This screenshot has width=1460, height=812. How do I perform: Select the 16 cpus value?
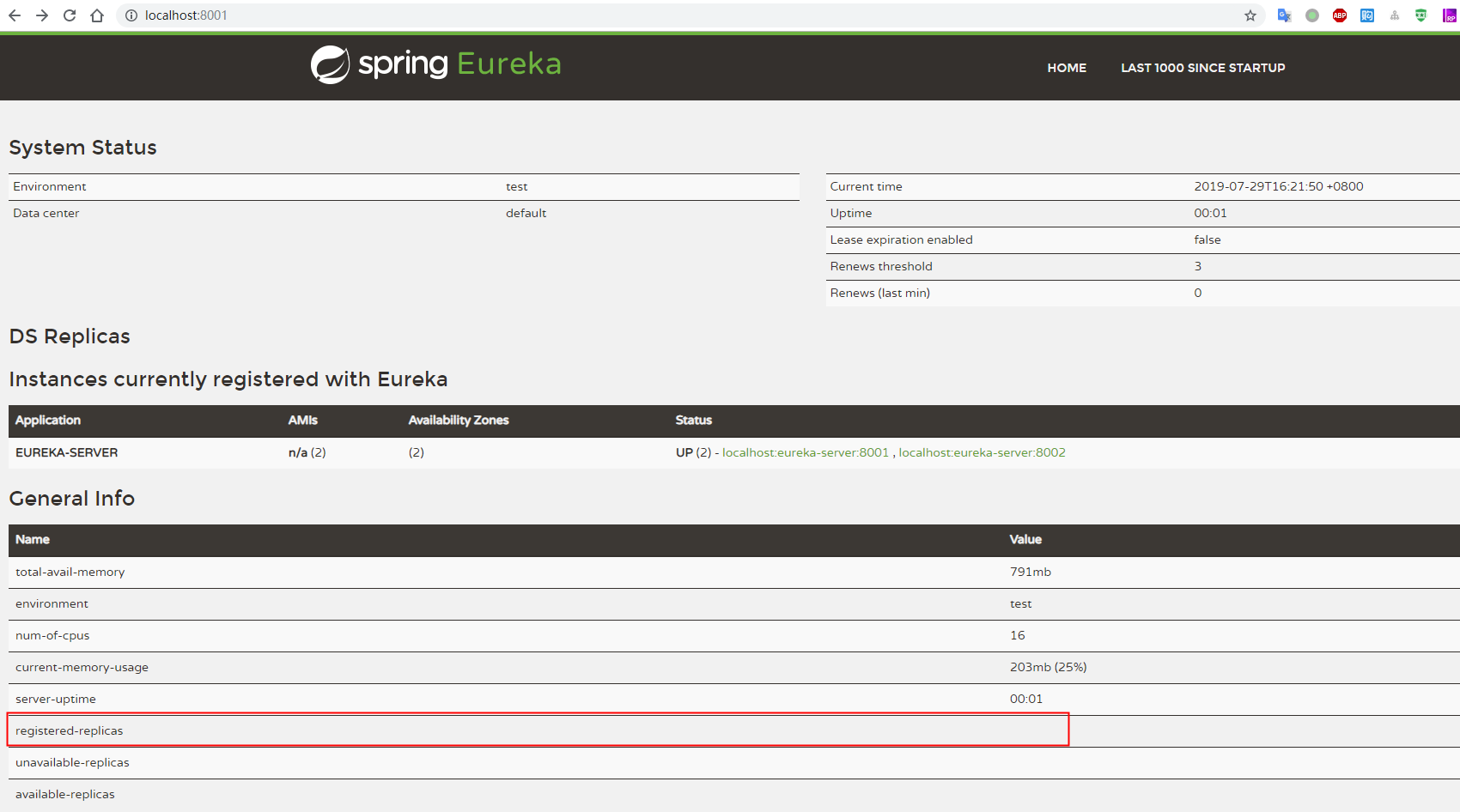tap(1017, 635)
